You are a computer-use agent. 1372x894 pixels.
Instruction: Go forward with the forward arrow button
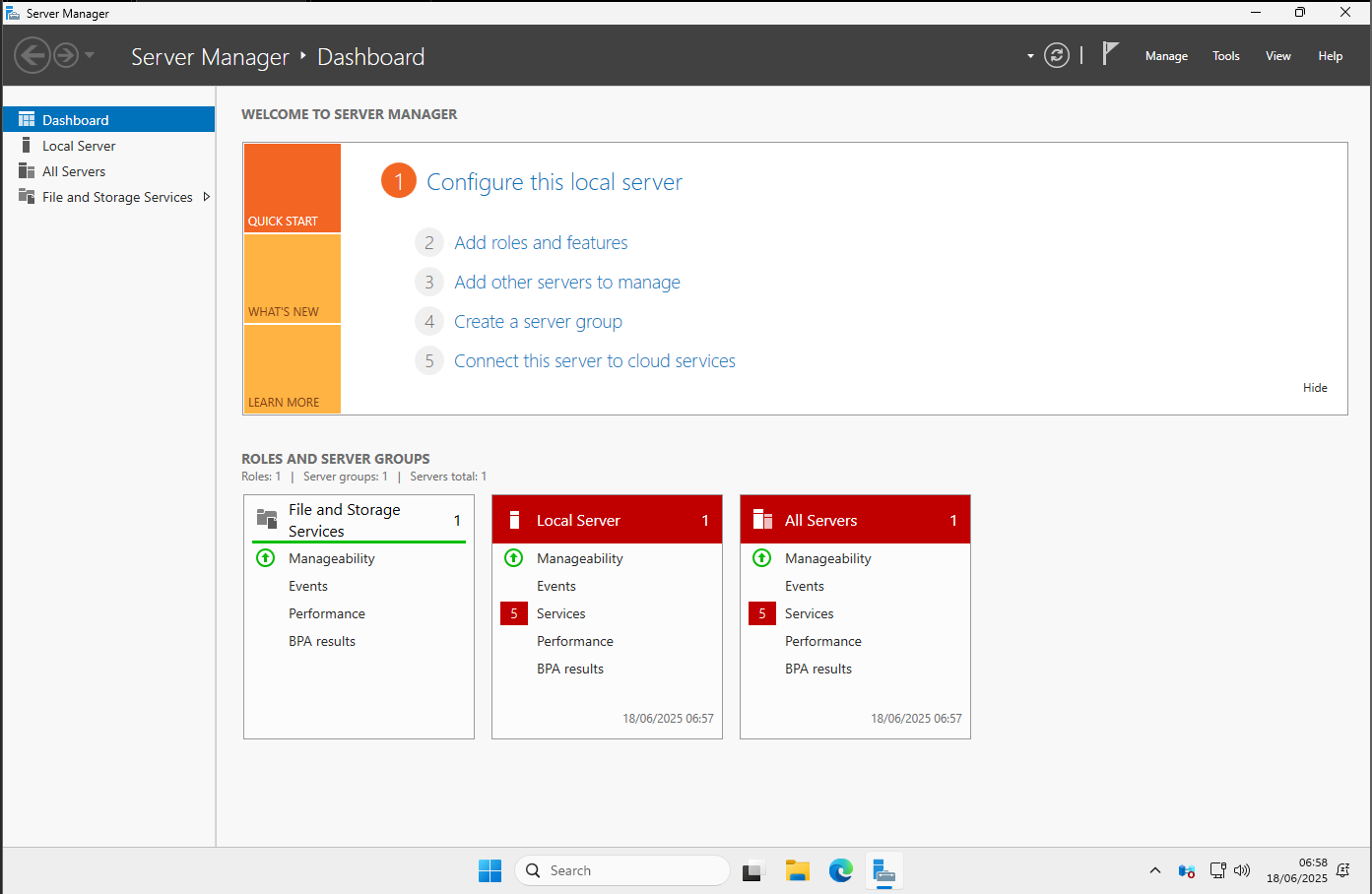coord(66,55)
